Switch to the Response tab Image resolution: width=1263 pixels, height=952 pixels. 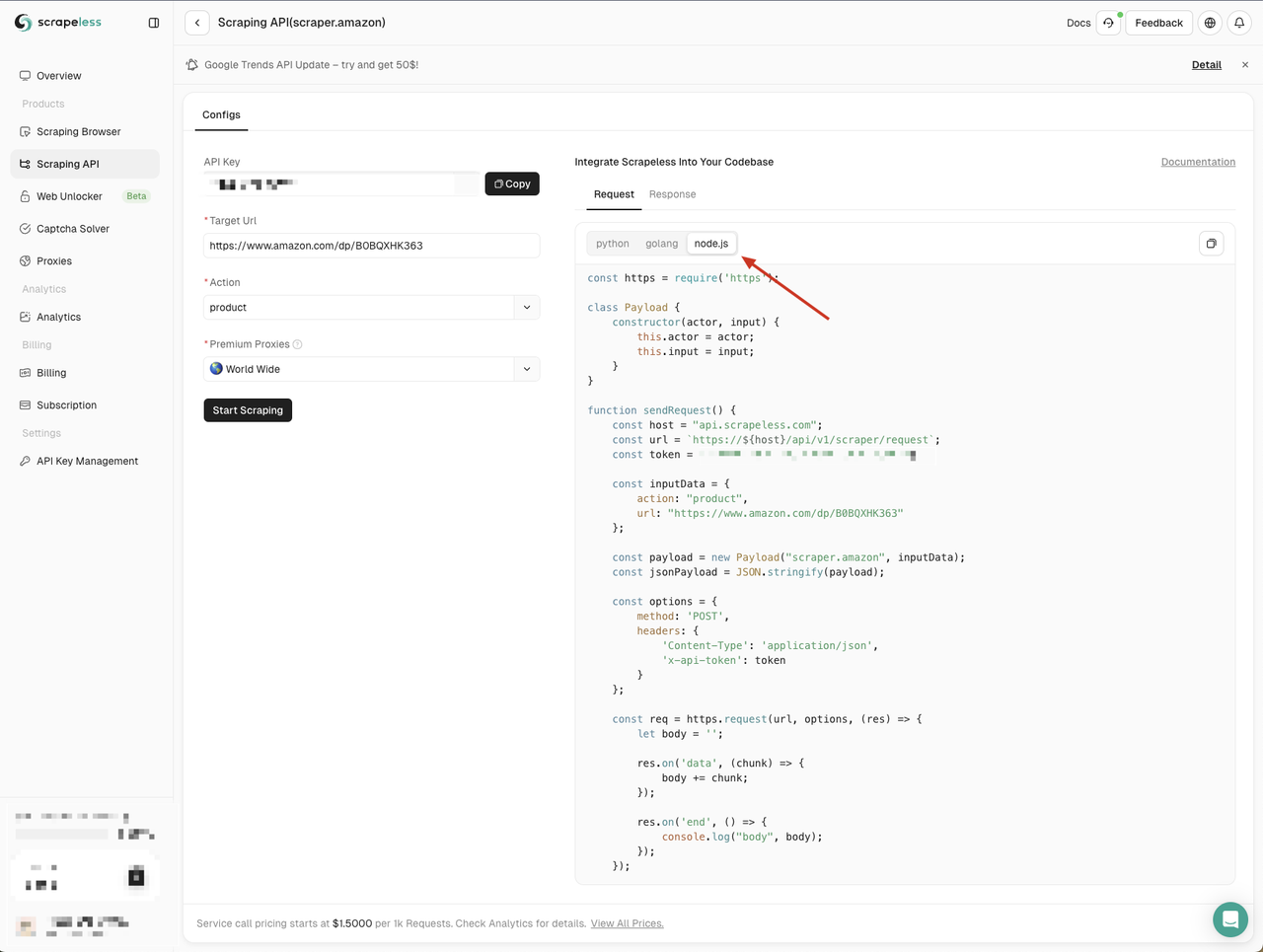tap(673, 194)
